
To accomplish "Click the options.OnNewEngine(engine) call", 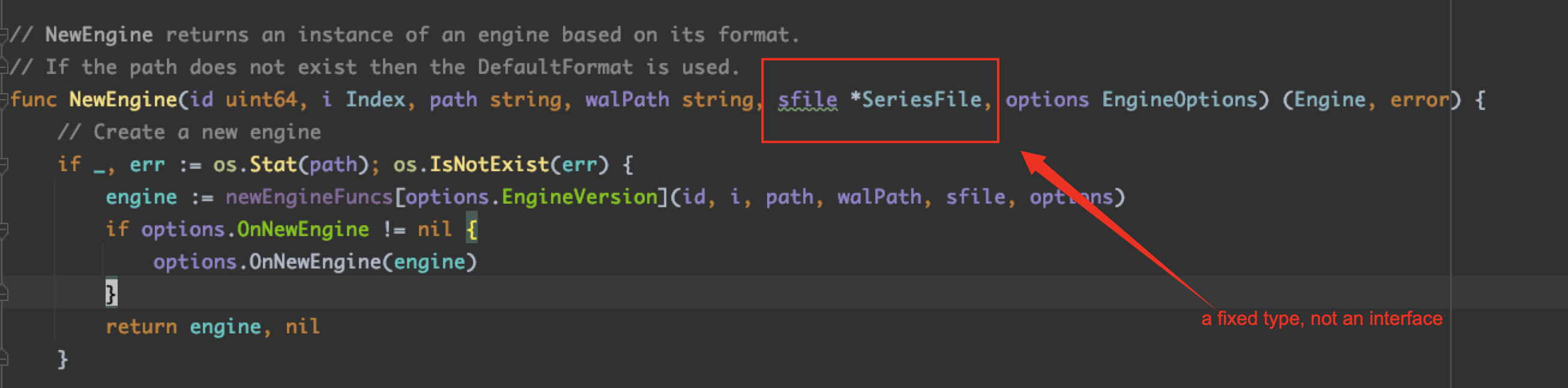I will [x=315, y=262].
